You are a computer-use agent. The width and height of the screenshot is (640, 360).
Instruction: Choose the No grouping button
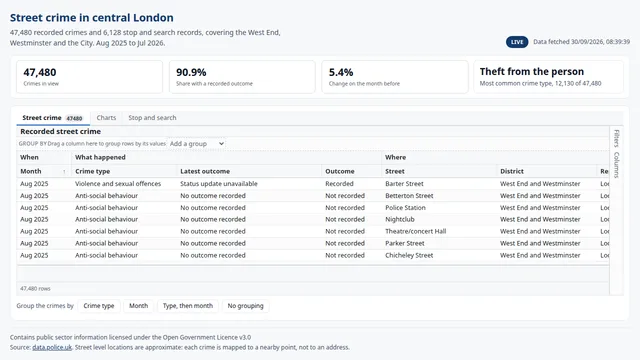tap(245, 306)
